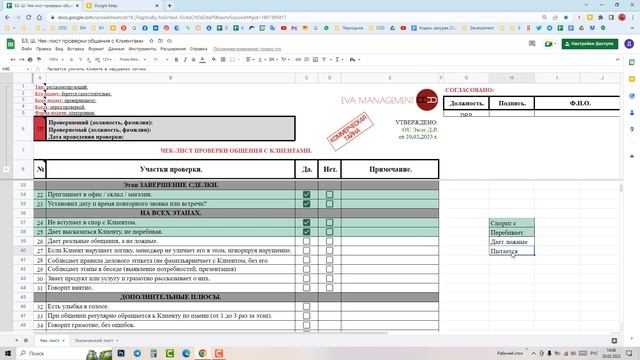
Task: Switch to the Чек-лист sheet tab
Action: click(52, 340)
